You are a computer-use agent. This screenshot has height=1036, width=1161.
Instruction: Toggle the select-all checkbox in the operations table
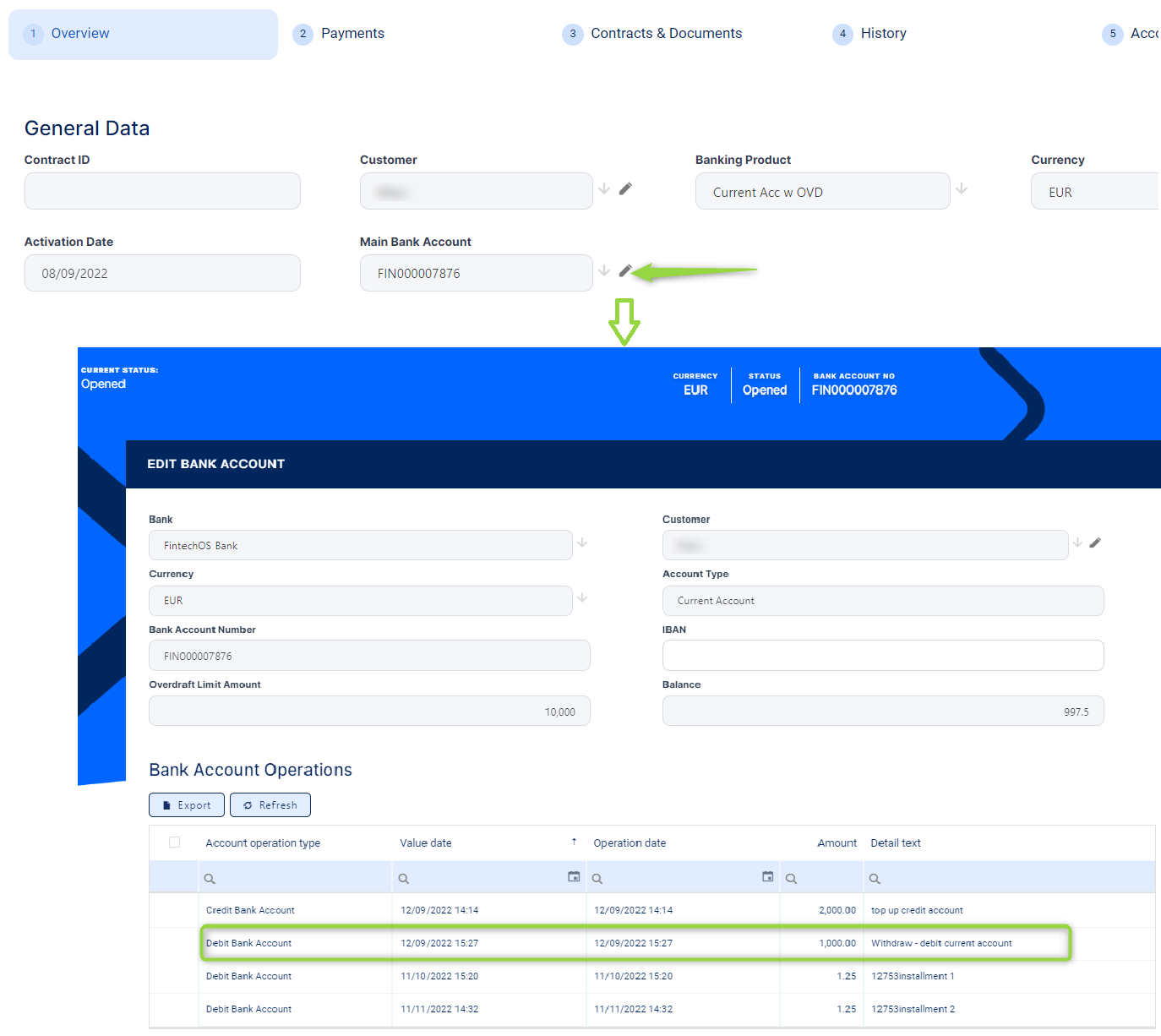click(174, 842)
